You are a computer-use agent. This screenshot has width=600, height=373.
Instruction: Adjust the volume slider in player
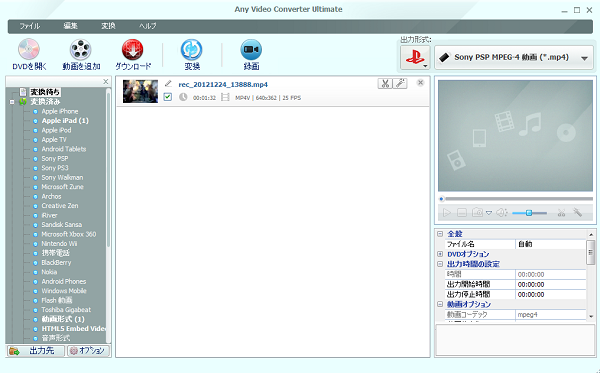coord(529,213)
